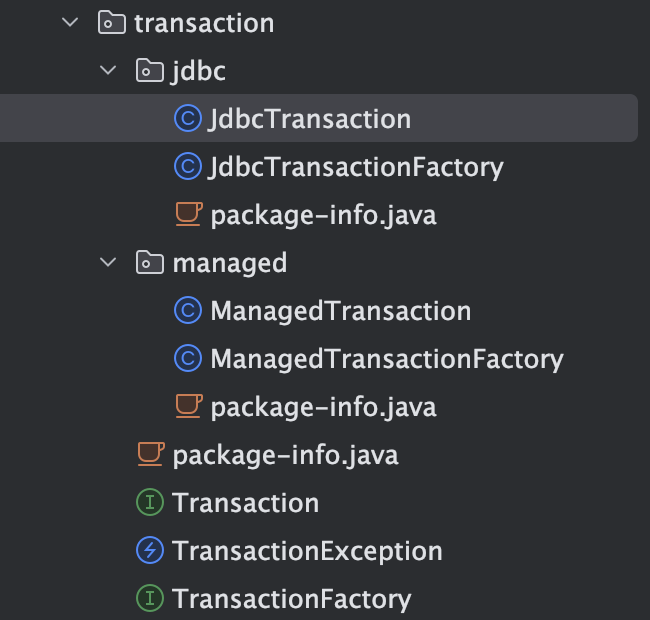
Task: Click the ManagedTransaction class icon
Action: coord(188,310)
